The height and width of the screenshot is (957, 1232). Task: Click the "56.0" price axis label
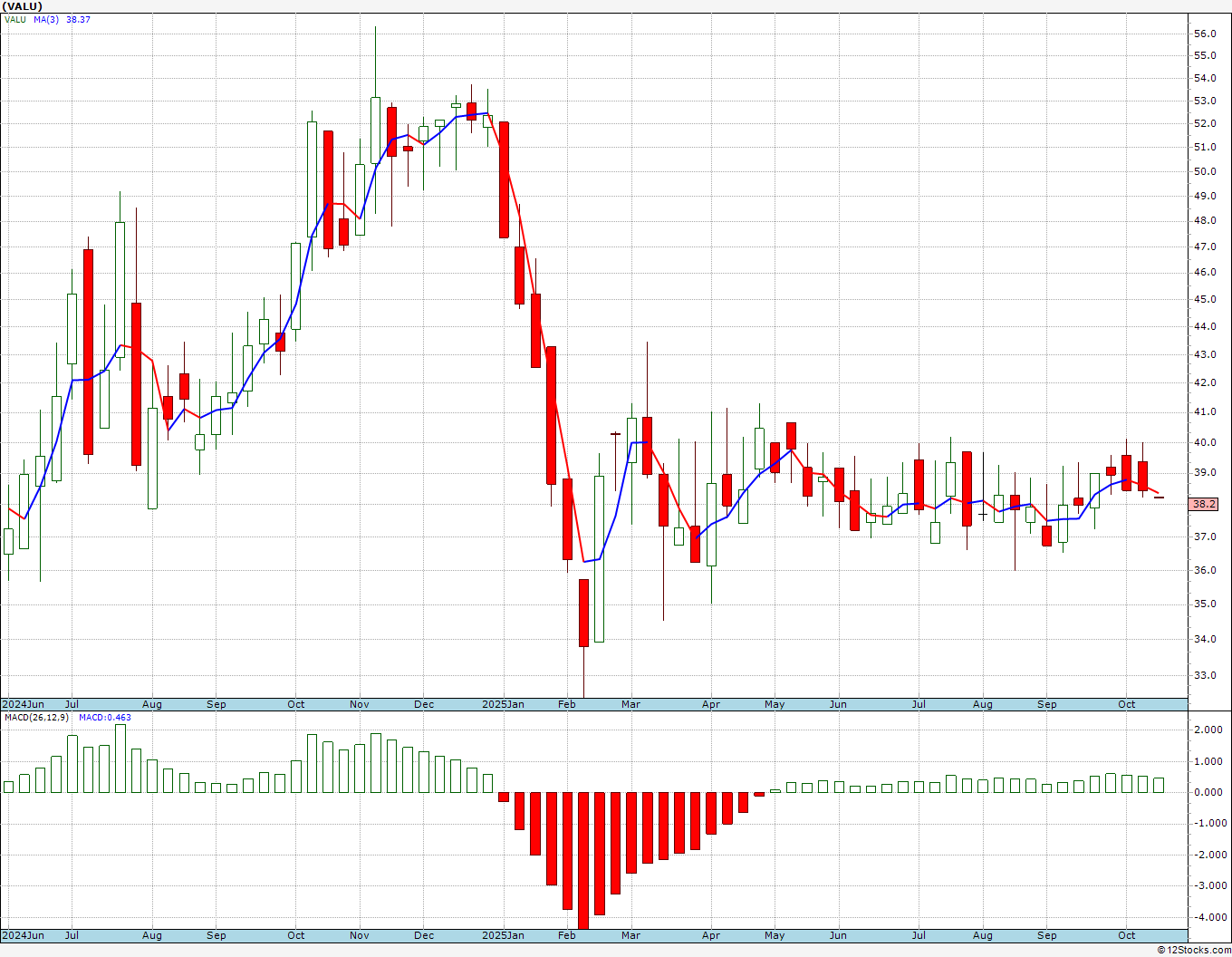[x=1205, y=34]
